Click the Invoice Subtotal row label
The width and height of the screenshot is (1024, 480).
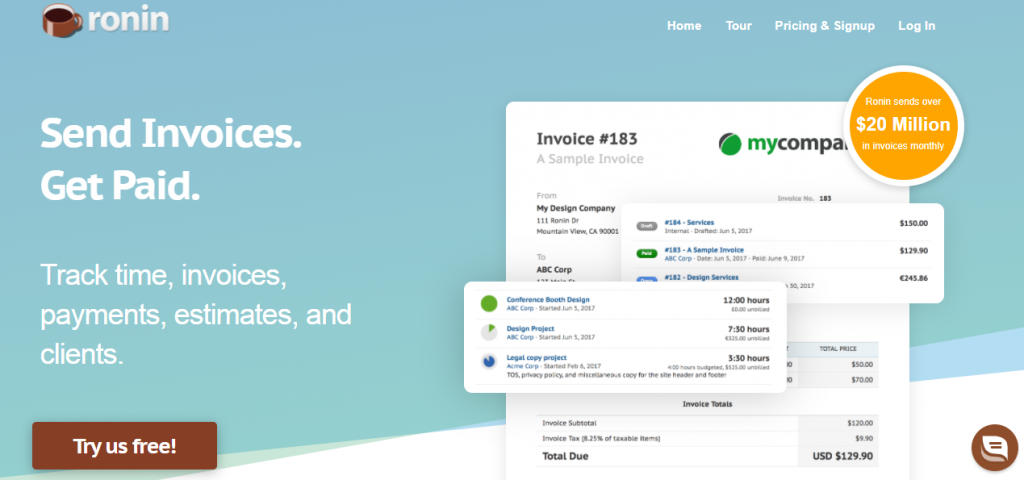click(x=569, y=423)
